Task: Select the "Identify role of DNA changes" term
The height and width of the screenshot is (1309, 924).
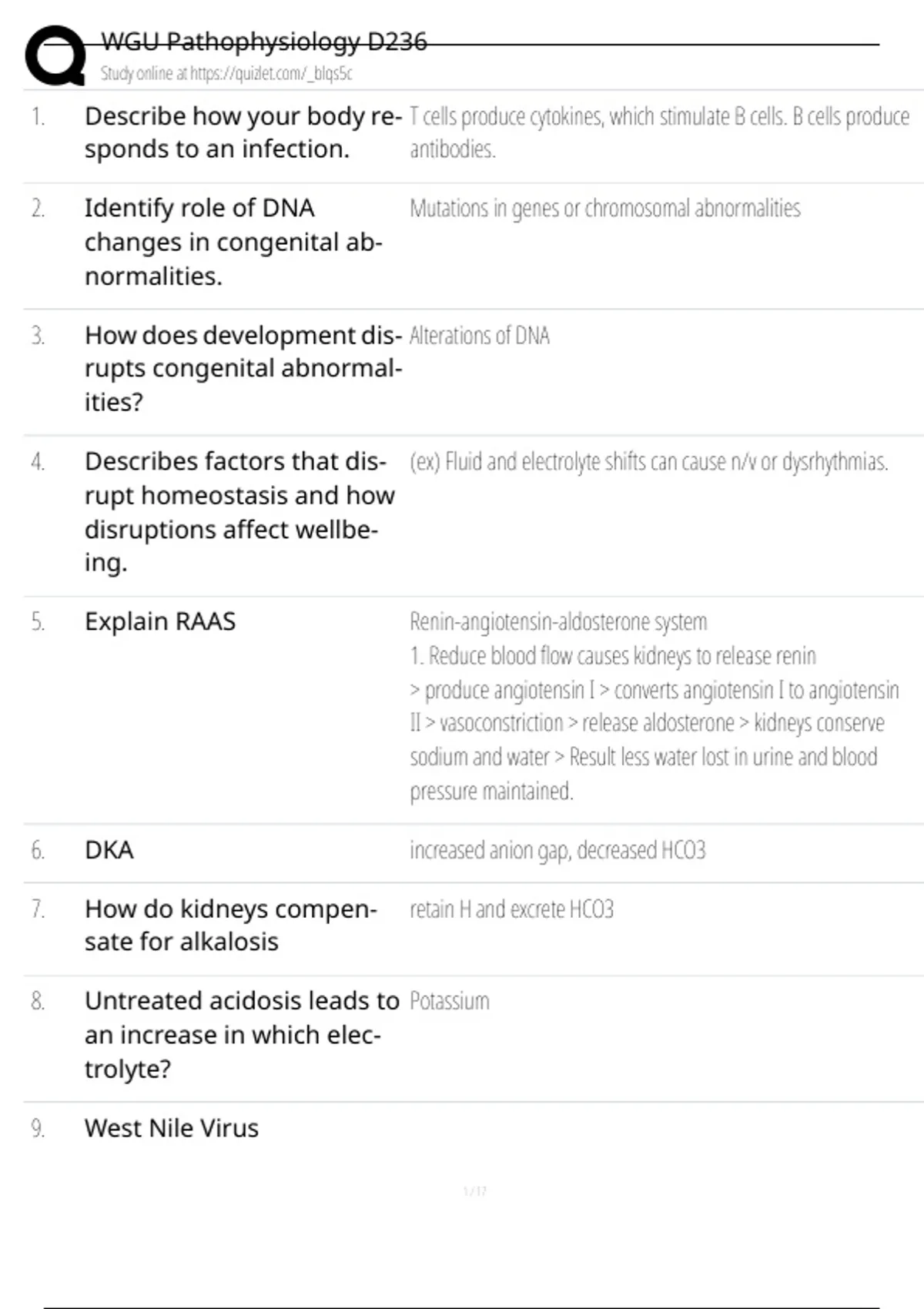Action: pyautogui.click(x=233, y=242)
